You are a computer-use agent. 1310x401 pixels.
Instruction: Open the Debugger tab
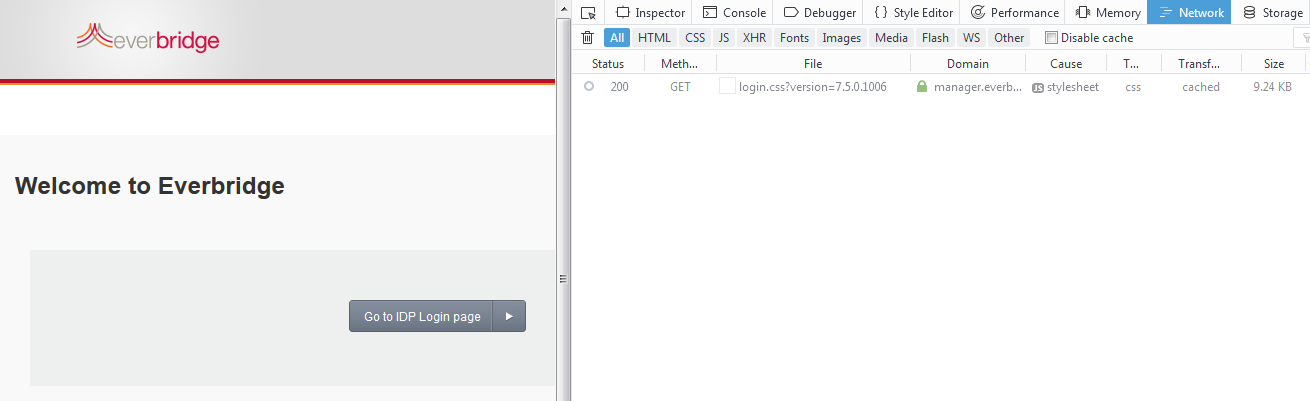(x=819, y=13)
